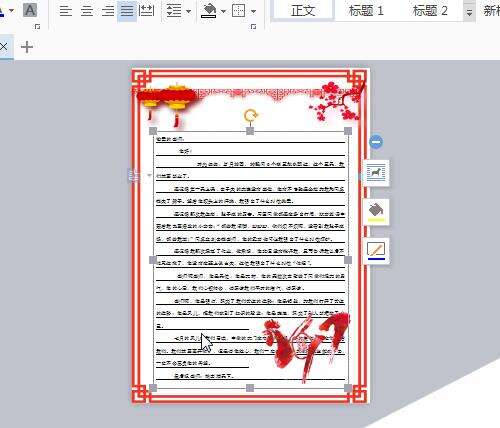500x428 pixels.
Task: Click the line spacing icon
Action: tap(174, 11)
